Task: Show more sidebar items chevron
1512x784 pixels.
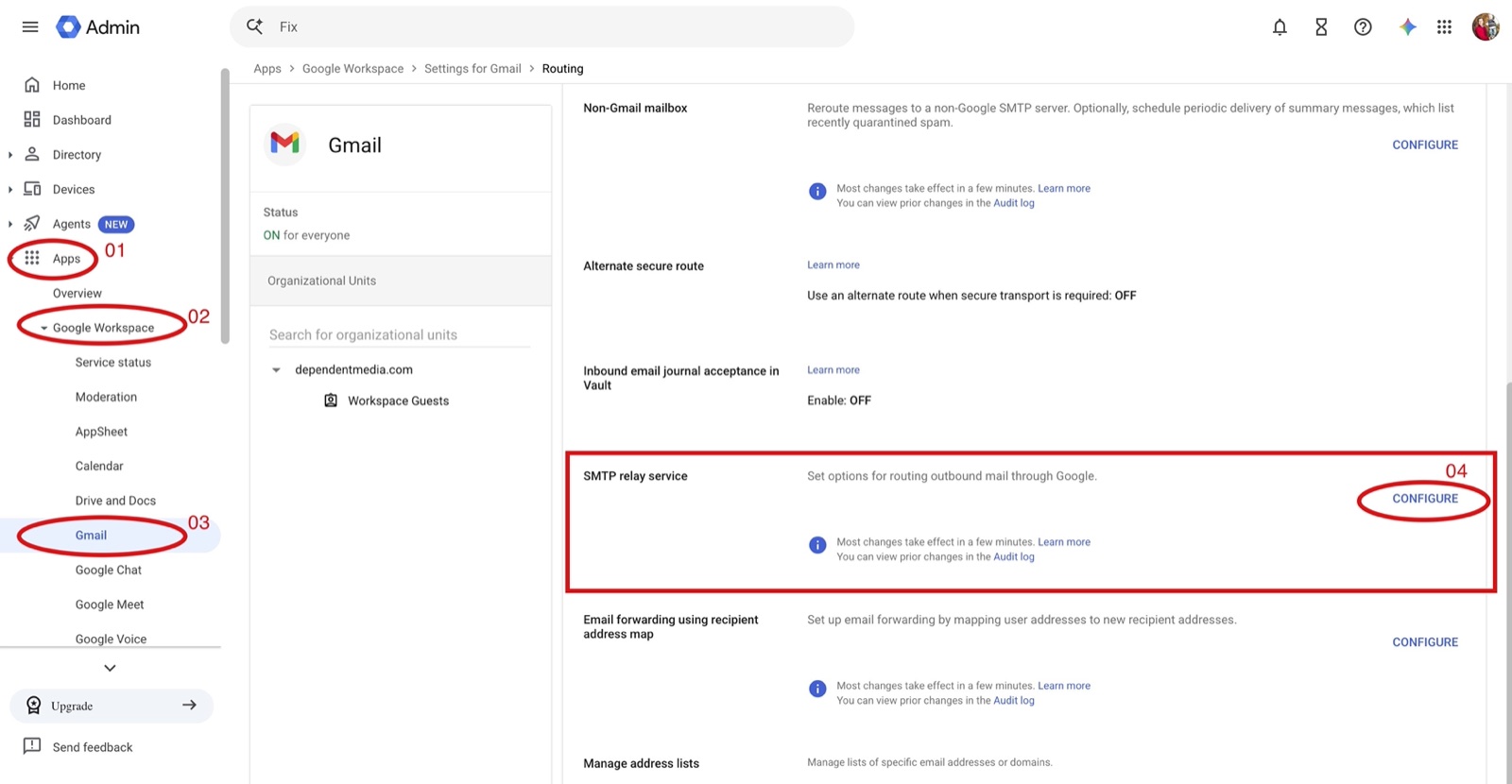Action: pyautogui.click(x=110, y=668)
